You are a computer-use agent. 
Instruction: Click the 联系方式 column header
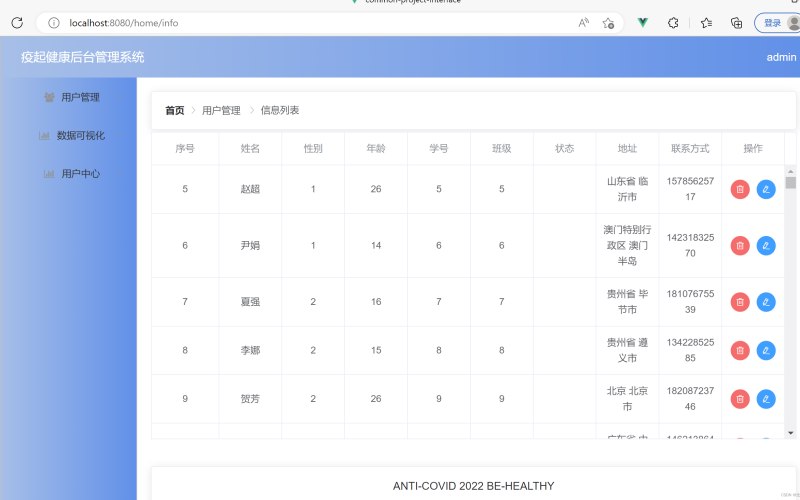pyautogui.click(x=690, y=148)
